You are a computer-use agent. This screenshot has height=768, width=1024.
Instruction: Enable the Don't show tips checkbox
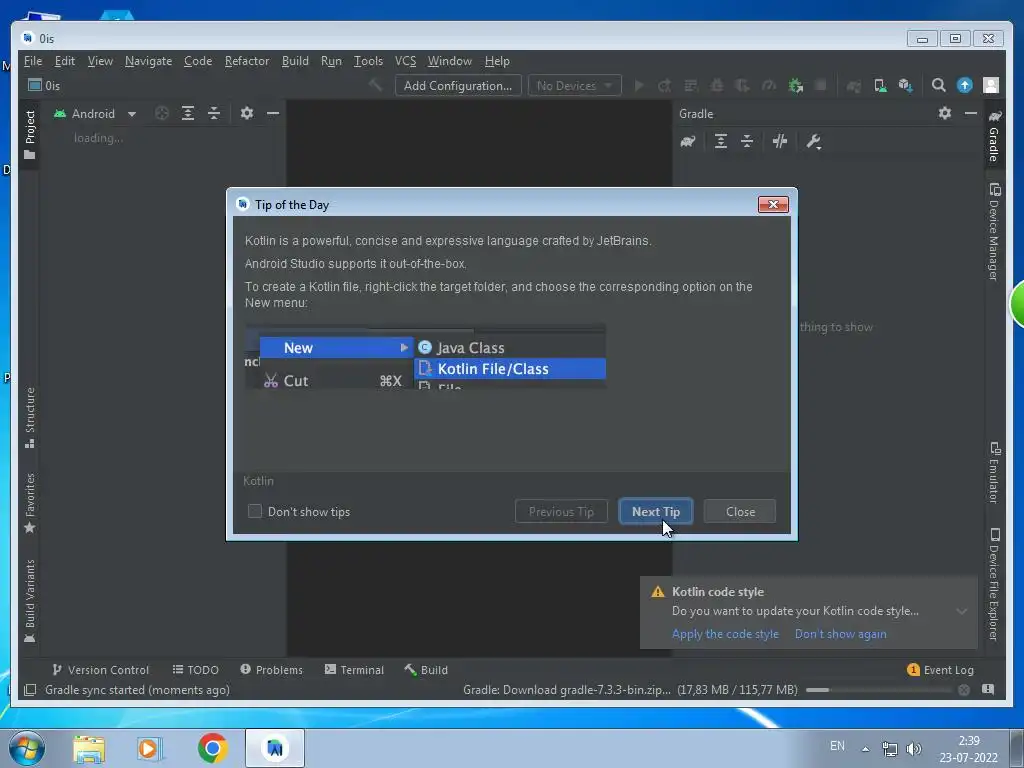pos(255,511)
